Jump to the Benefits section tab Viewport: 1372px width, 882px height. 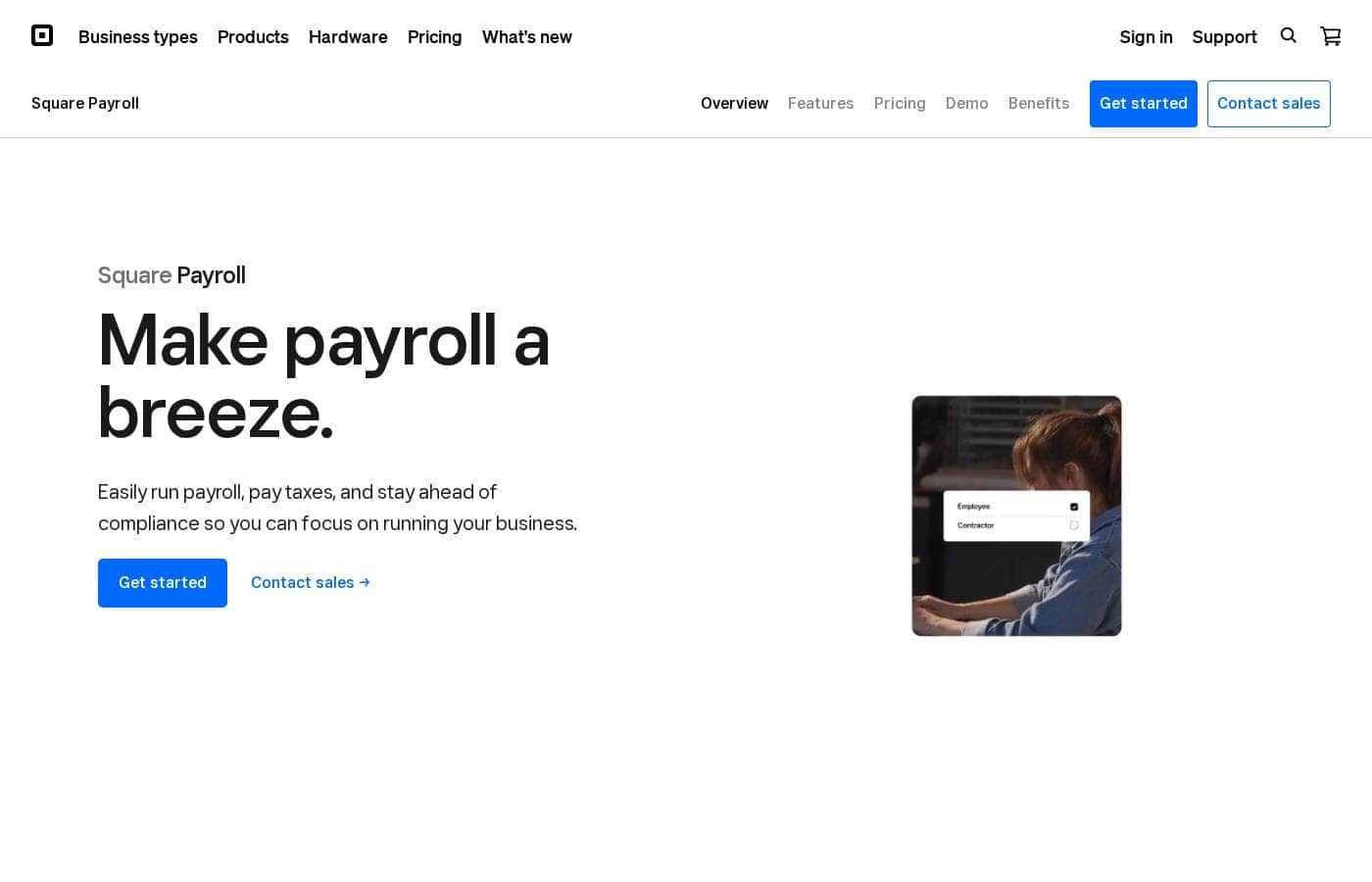(x=1039, y=103)
